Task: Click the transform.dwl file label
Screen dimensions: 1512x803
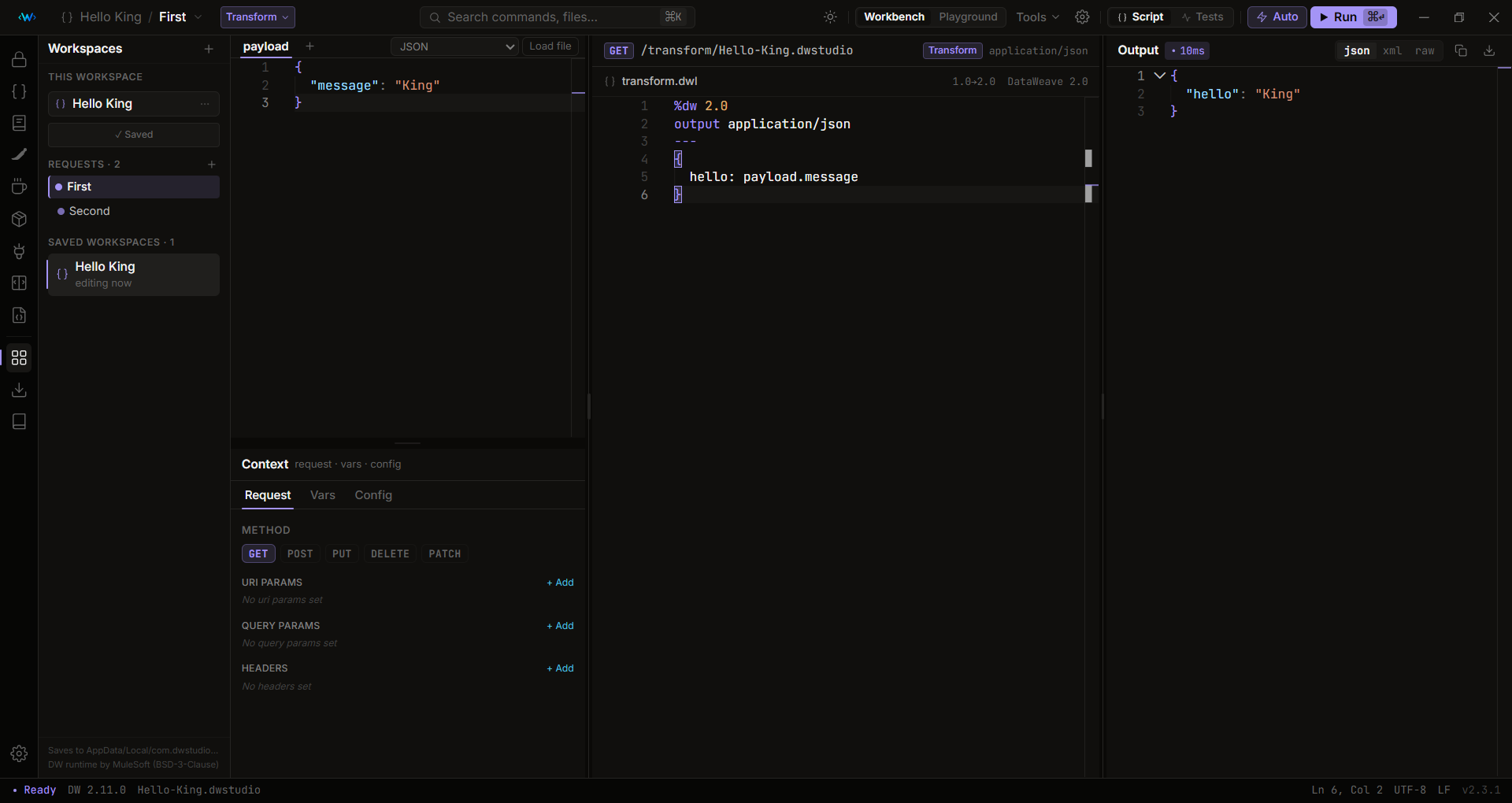Action: click(x=659, y=81)
